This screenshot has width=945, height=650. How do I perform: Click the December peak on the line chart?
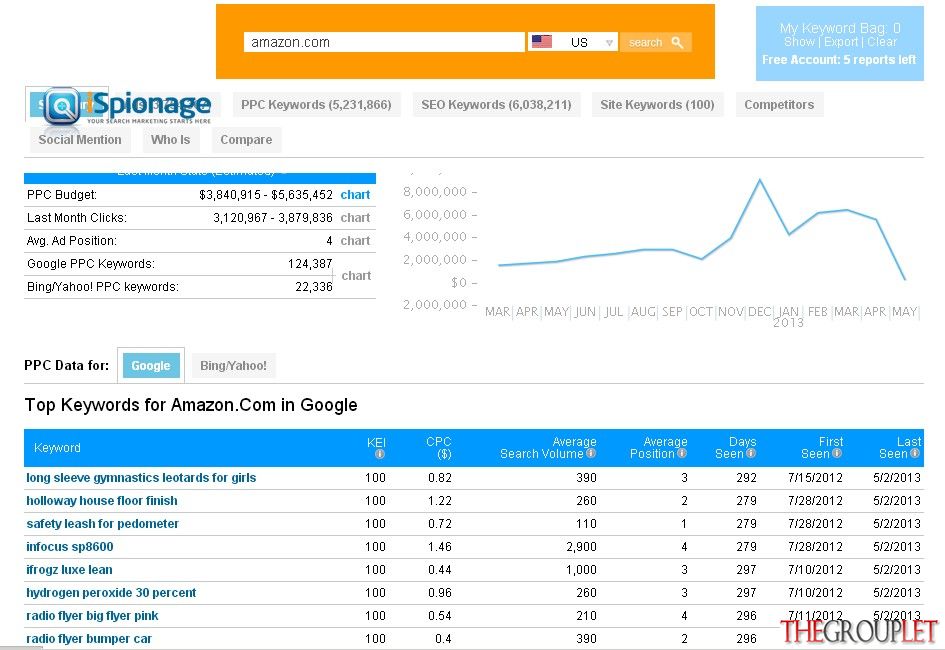pyautogui.click(x=760, y=180)
